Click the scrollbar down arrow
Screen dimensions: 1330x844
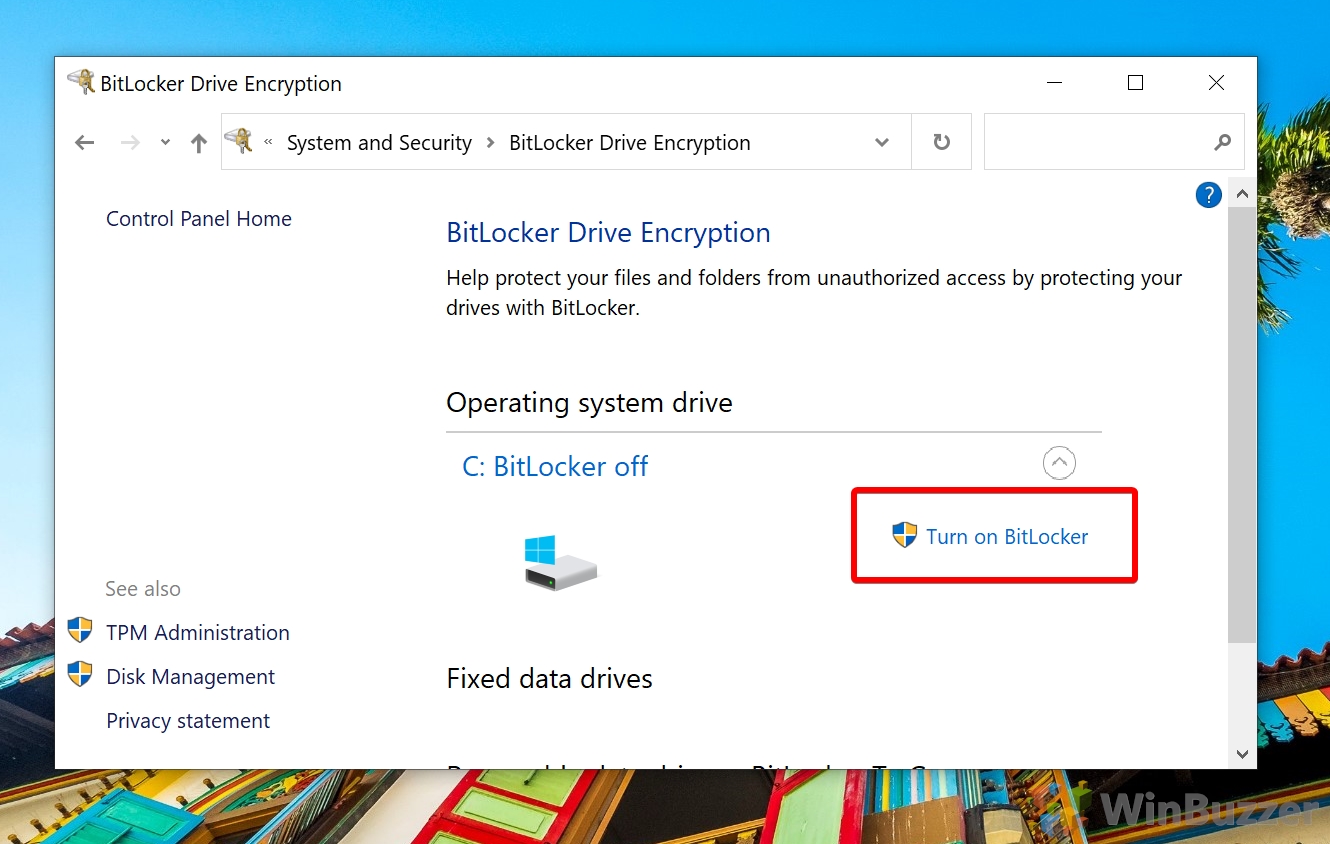pyautogui.click(x=1242, y=753)
